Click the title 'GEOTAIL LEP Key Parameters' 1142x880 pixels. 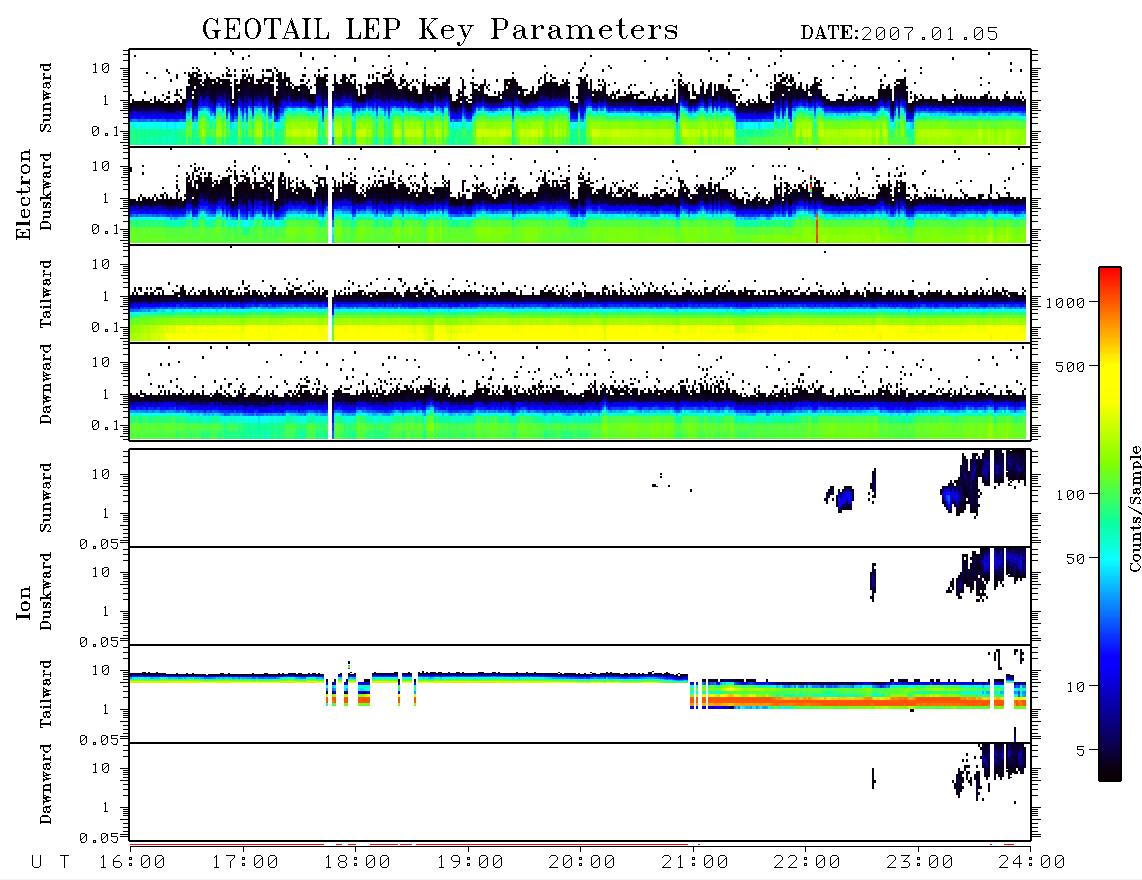[x=440, y=30]
